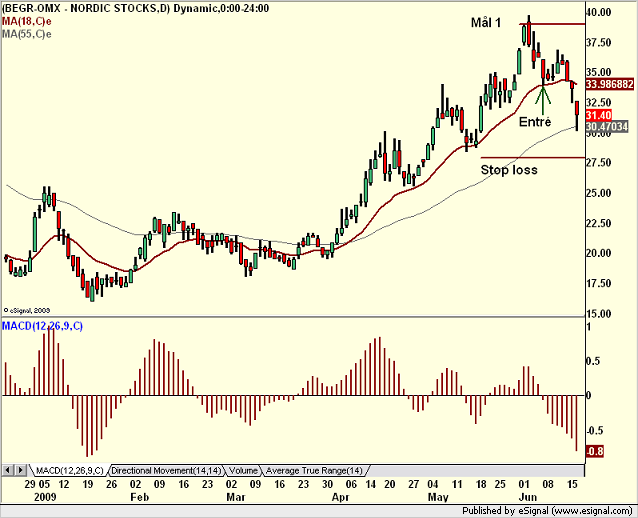Image resolution: width=638 pixels, height=518 pixels.
Task: Click the 17.50 price axis label
Action: [x=599, y=283]
